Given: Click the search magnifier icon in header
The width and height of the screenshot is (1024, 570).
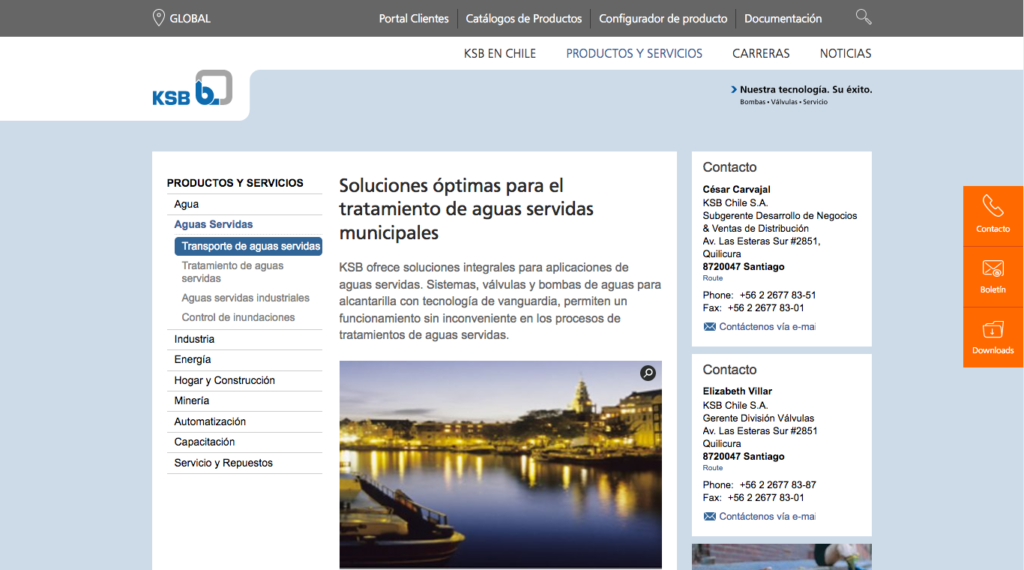Looking at the screenshot, I should (863, 17).
